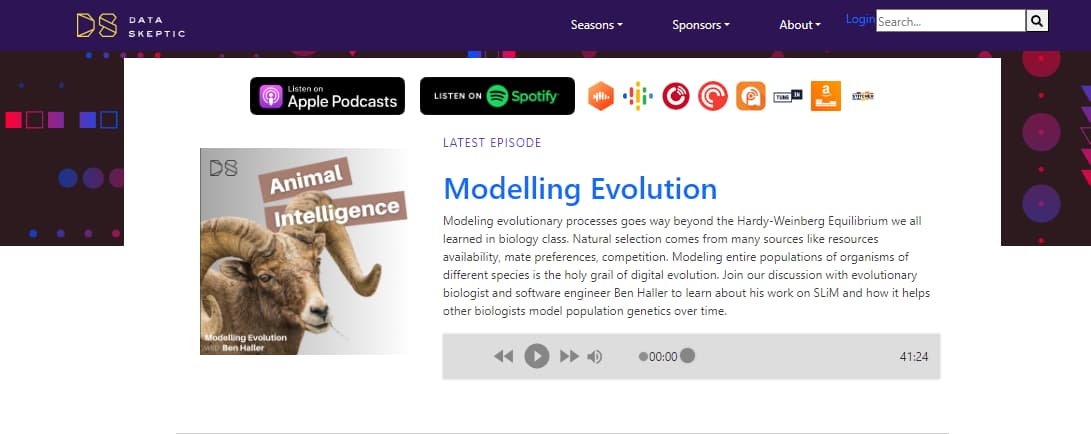Screen dimensions: 1091x434
Task: Open the Modelling Evolution episode title
Action: click(x=580, y=188)
